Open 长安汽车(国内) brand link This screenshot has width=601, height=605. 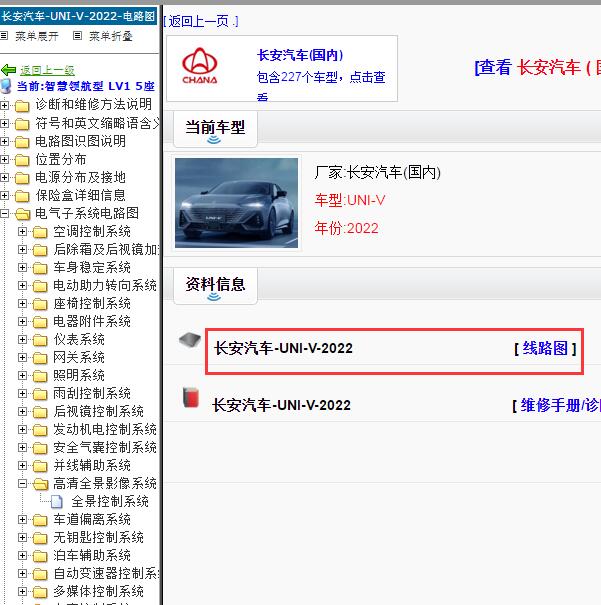pos(300,55)
